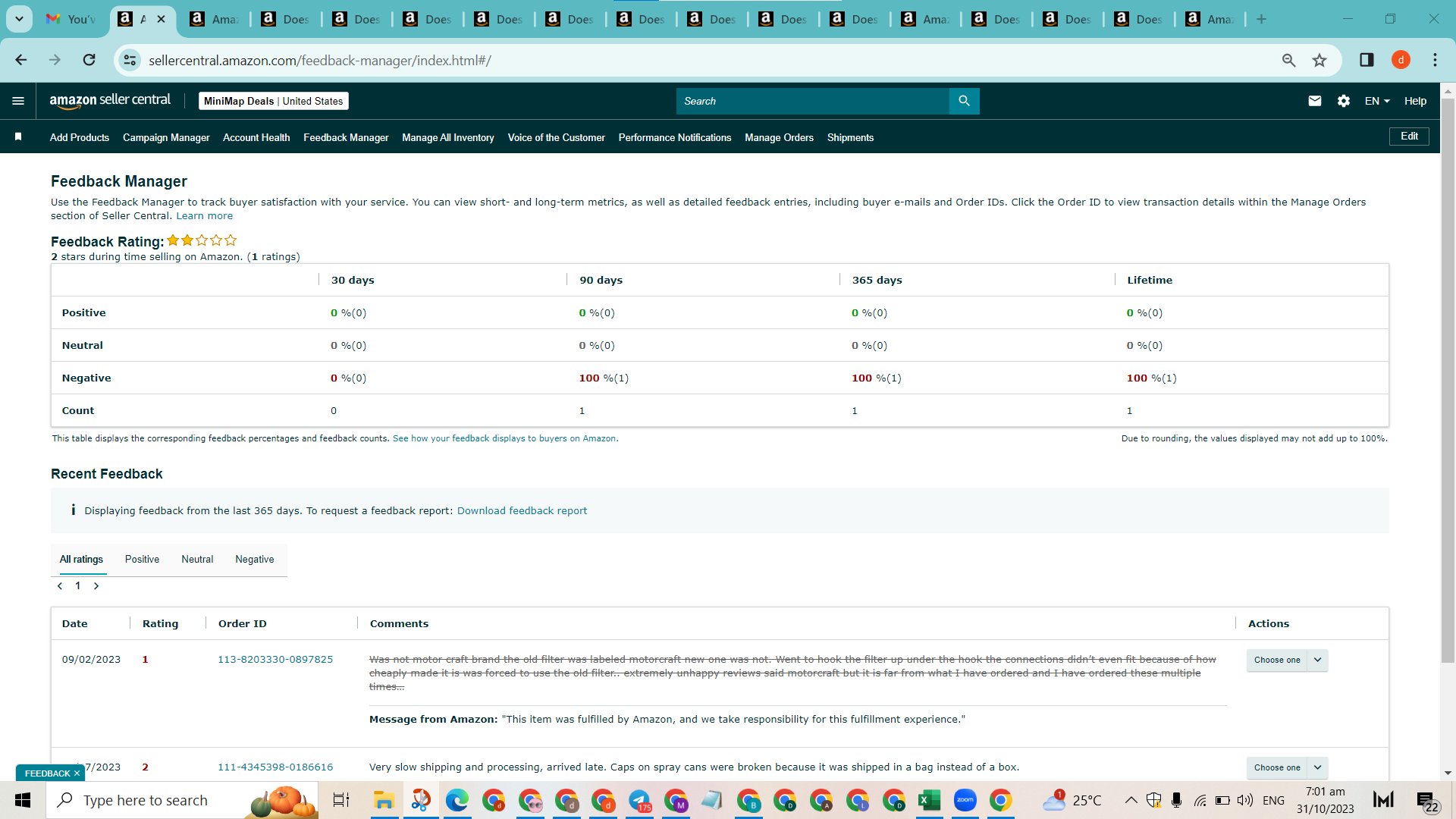Click the bookmark flag icon
This screenshot has width=1456, height=819.
pos(18,136)
